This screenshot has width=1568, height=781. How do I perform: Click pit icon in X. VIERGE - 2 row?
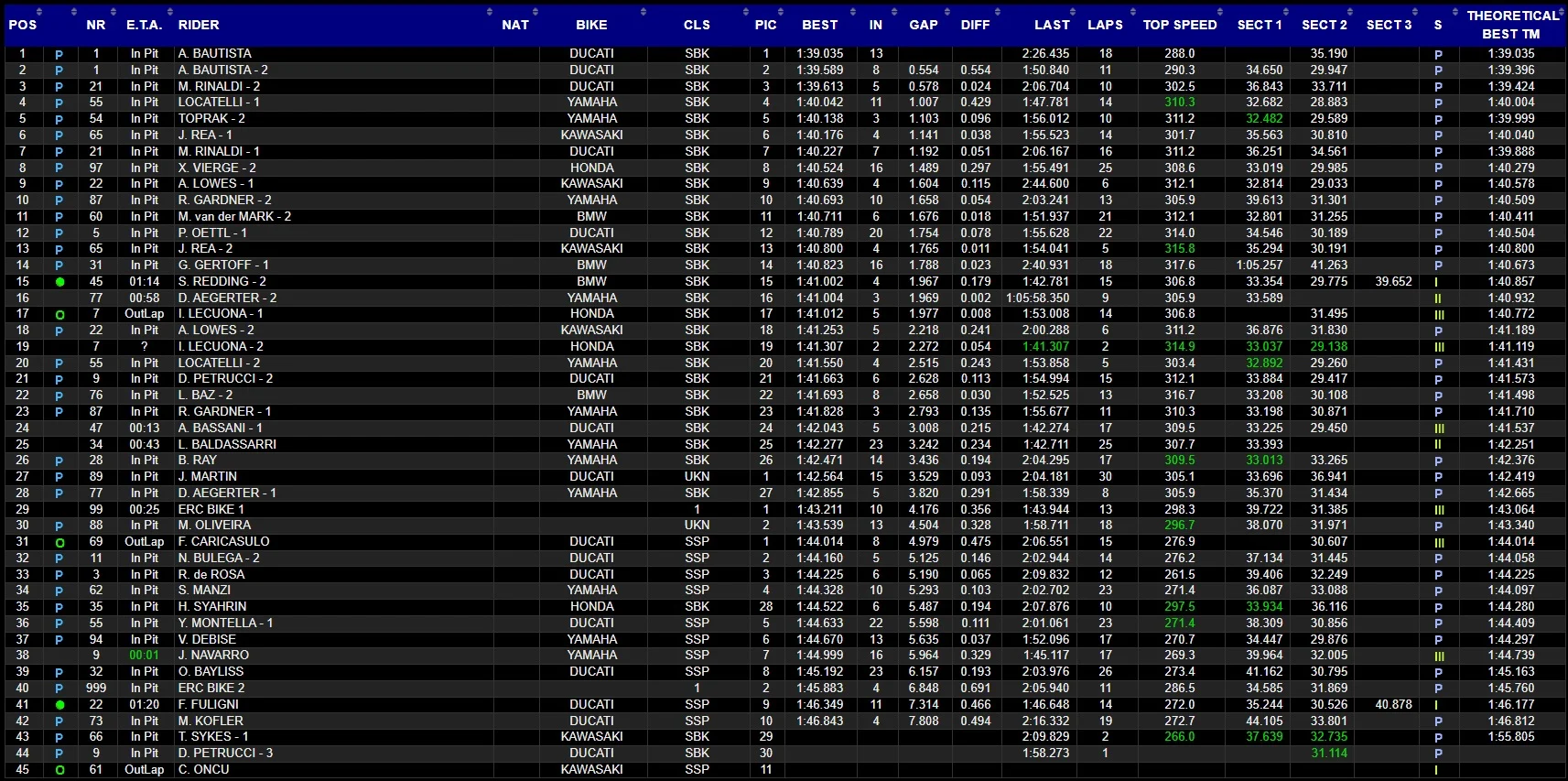pyautogui.click(x=59, y=168)
